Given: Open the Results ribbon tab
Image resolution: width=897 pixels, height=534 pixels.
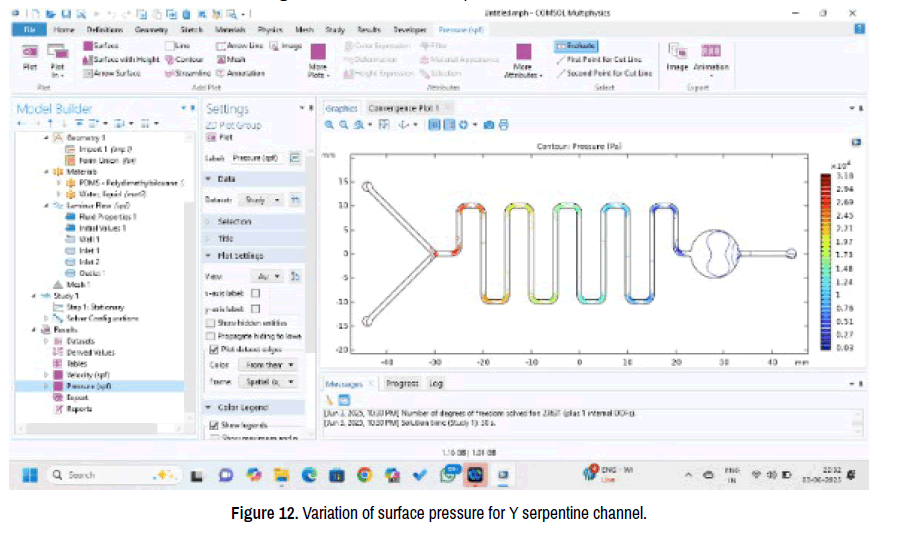Looking at the screenshot, I should click(370, 30).
